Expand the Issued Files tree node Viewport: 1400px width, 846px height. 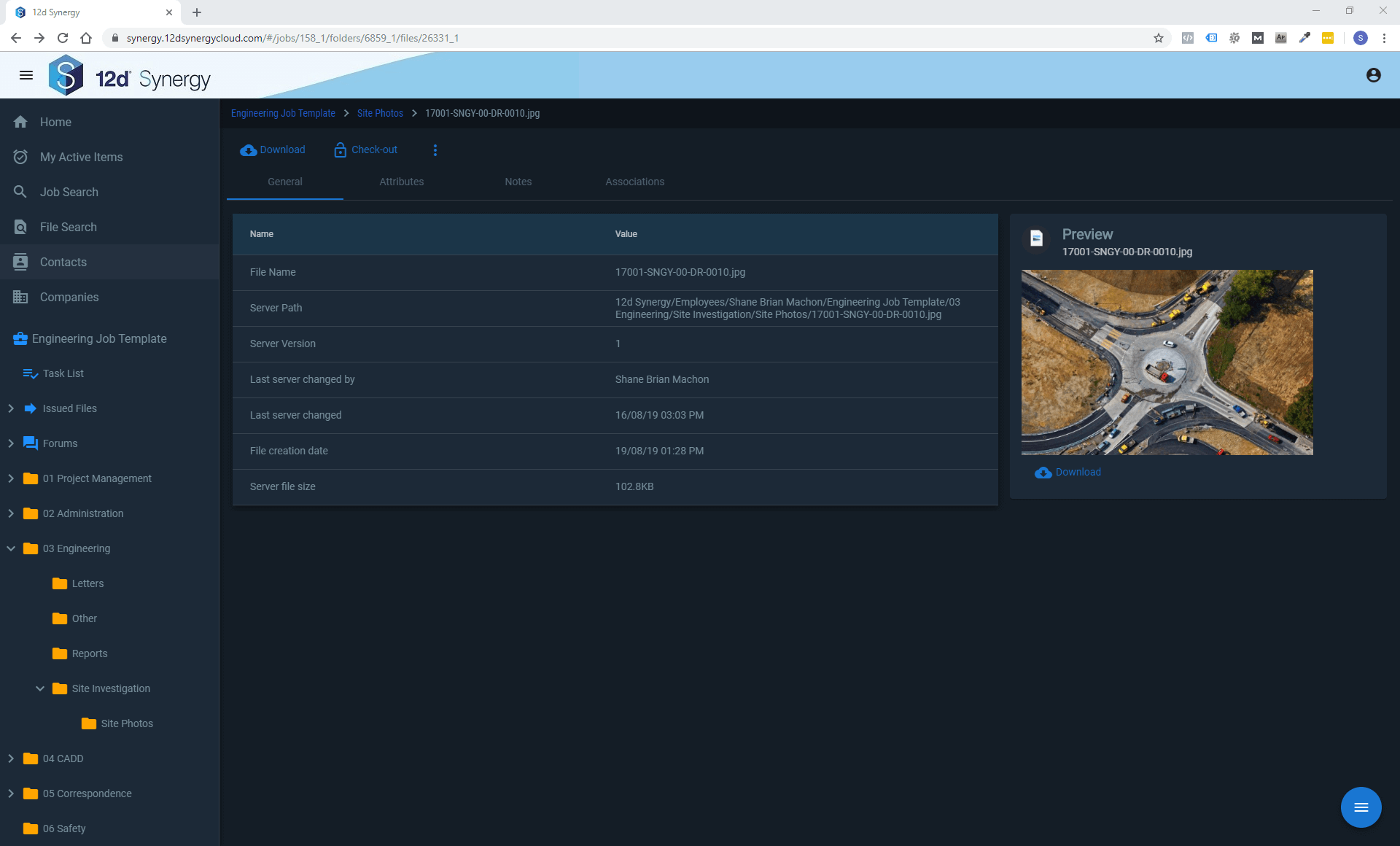[11, 408]
